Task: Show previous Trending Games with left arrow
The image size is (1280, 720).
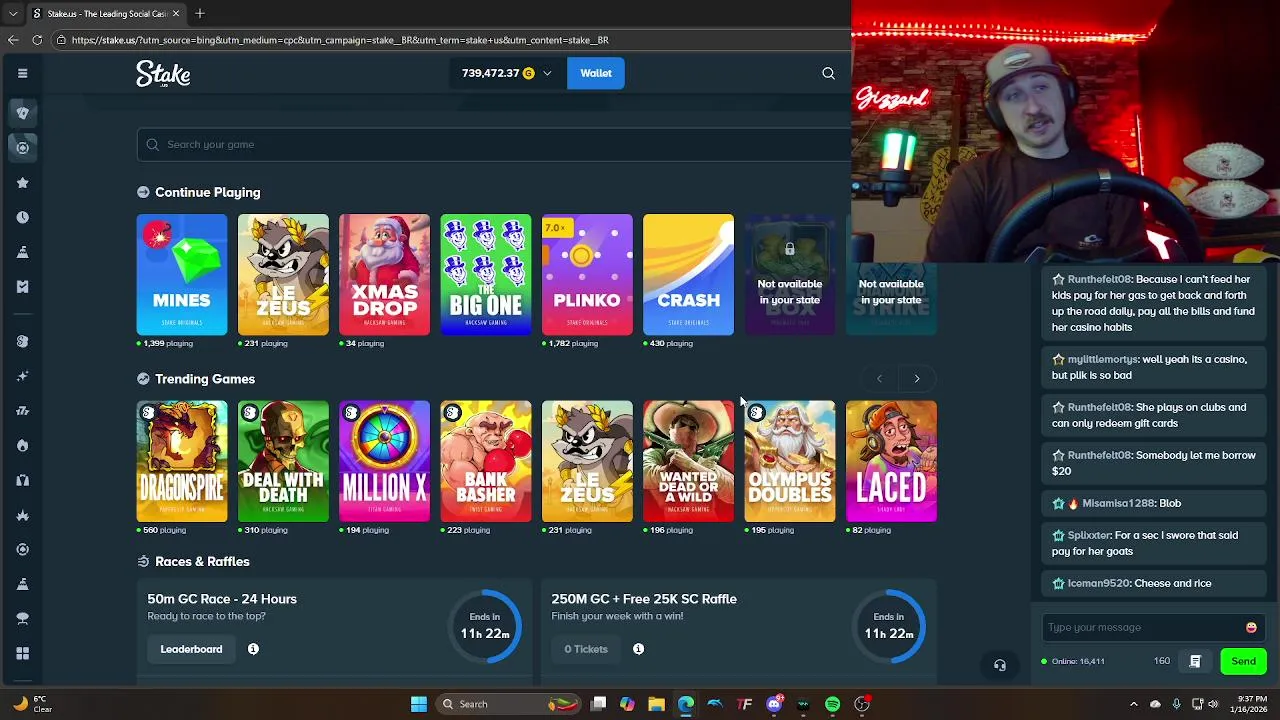Action: (879, 379)
